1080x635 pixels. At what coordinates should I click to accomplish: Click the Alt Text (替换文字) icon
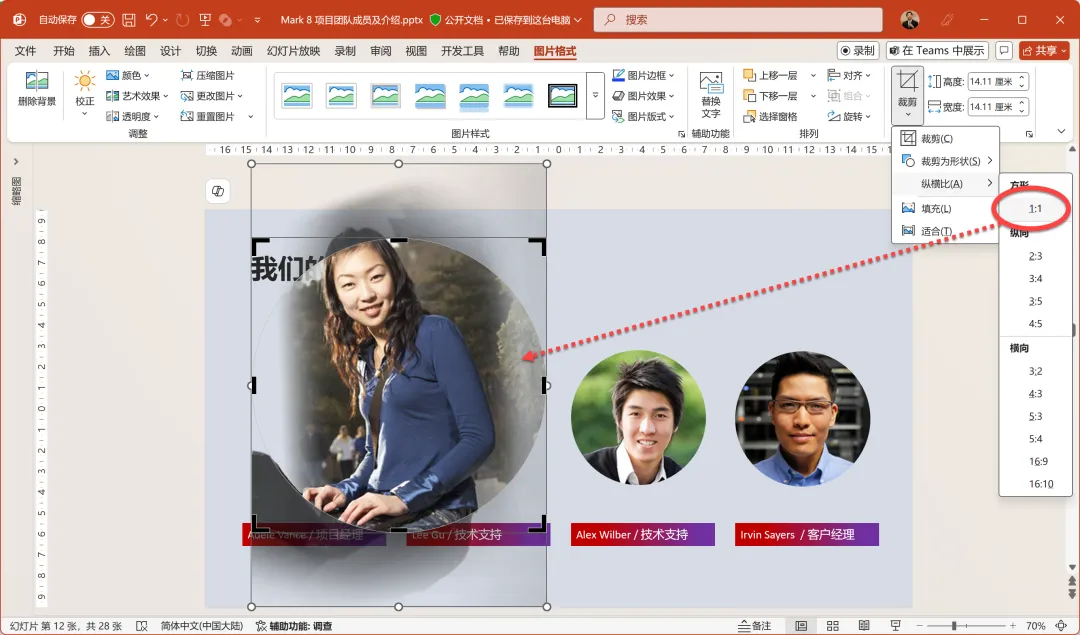click(x=711, y=83)
